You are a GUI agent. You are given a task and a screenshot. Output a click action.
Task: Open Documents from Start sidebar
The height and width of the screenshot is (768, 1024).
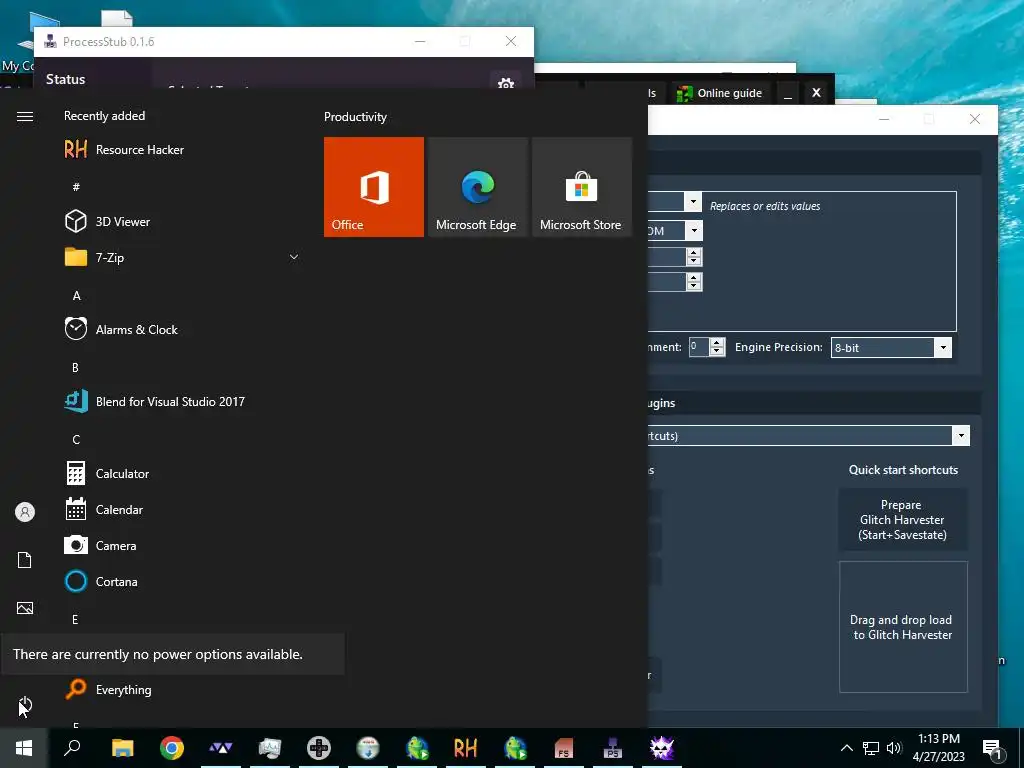click(25, 560)
